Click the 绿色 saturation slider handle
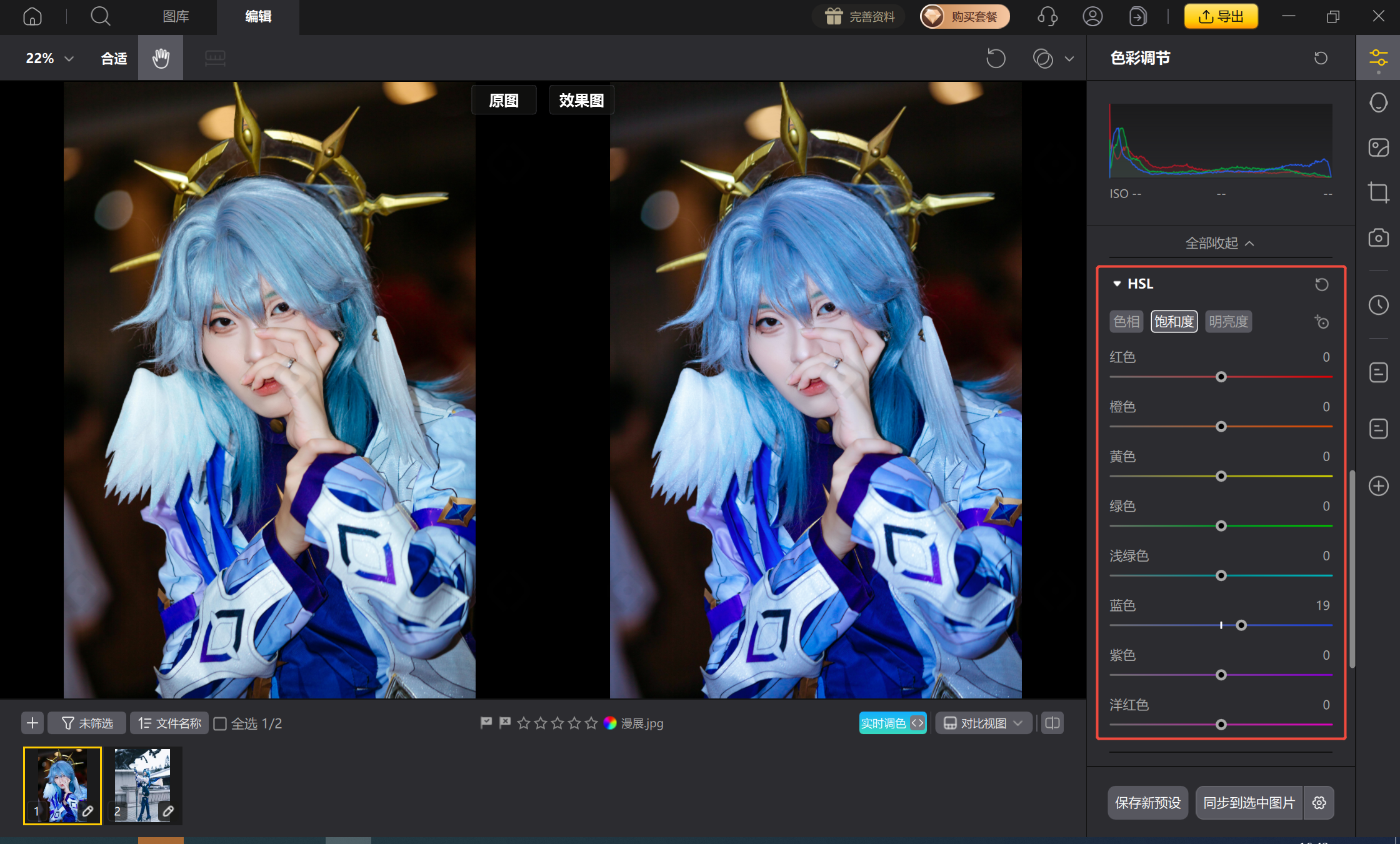This screenshot has height=844, width=1400. point(1221,526)
